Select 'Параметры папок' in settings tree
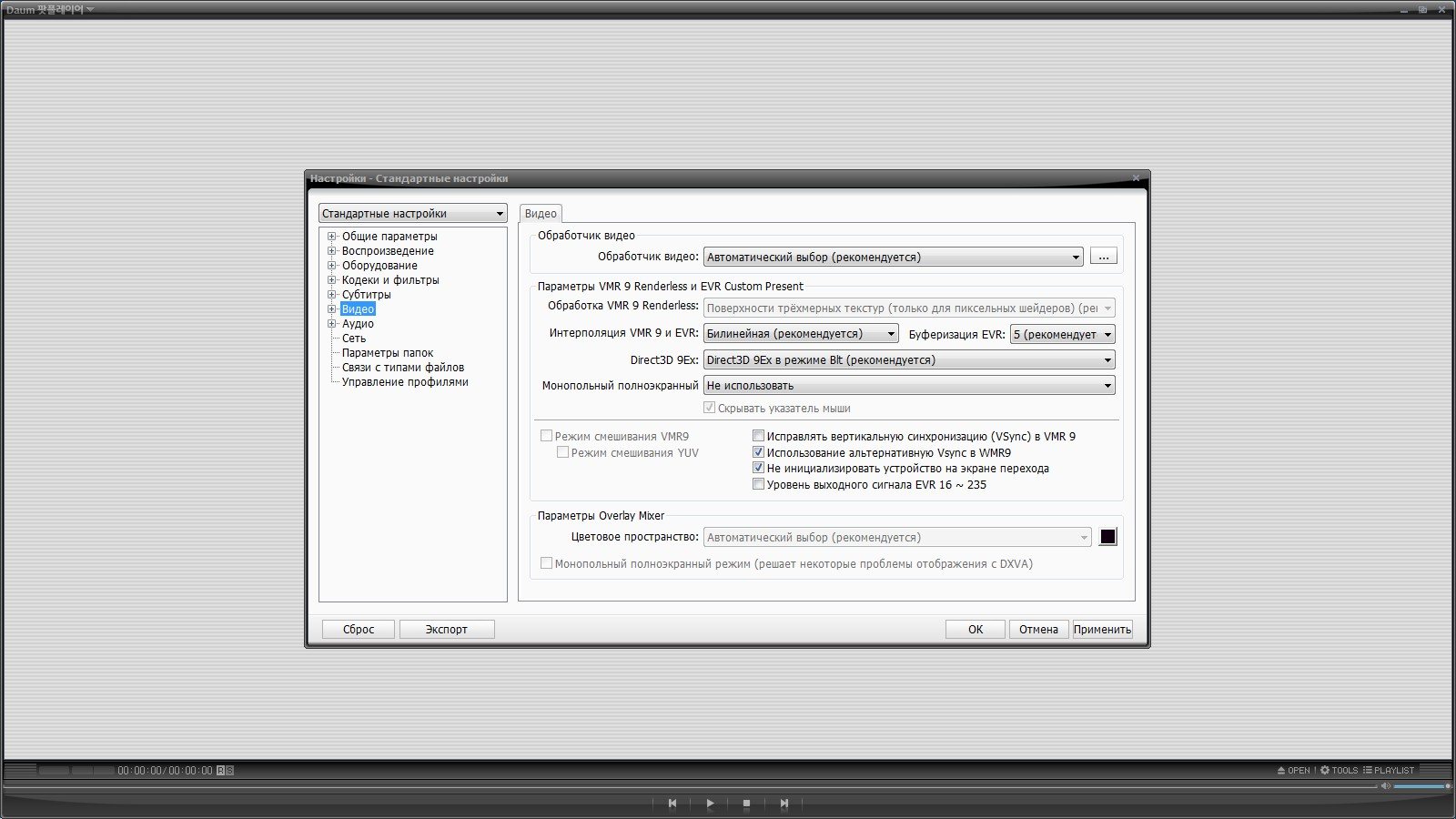Viewport: 1456px width, 819px height. (387, 353)
